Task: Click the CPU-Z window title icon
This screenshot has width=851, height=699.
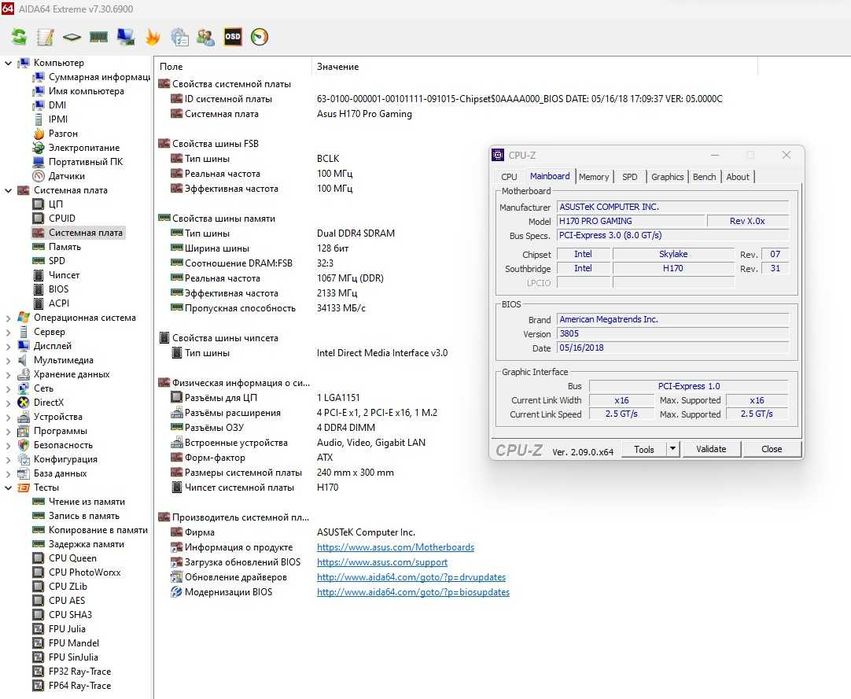Action: [498, 155]
